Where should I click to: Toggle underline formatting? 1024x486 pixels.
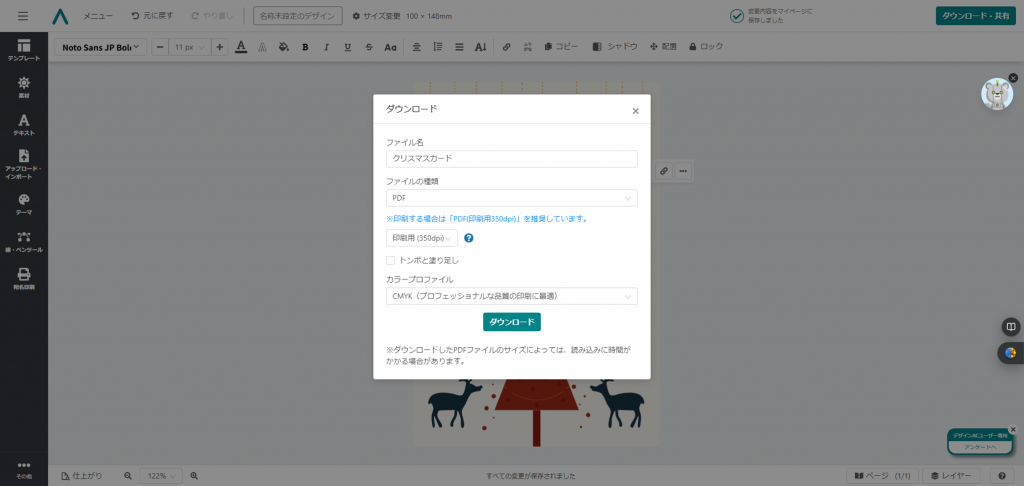click(347, 47)
